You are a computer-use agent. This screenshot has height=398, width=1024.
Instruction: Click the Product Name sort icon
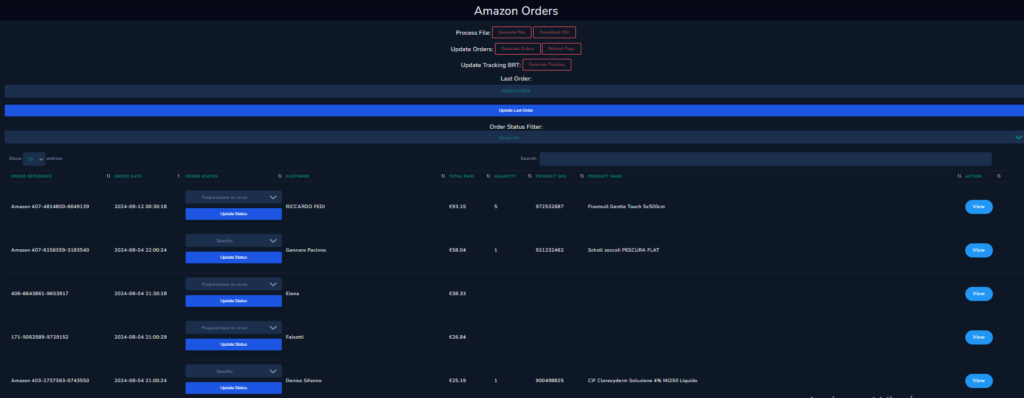(959, 176)
